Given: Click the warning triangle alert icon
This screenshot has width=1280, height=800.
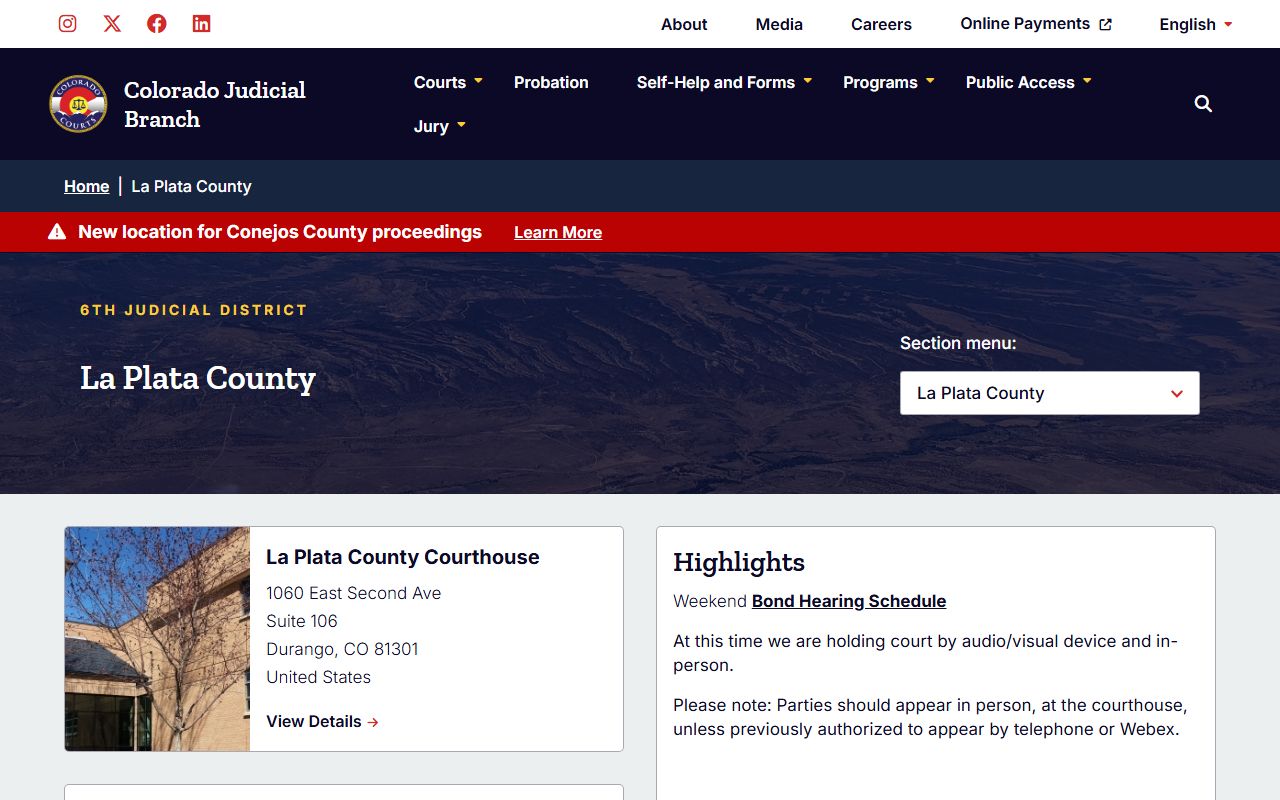Looking at the screenshot, I should [57, 232].
